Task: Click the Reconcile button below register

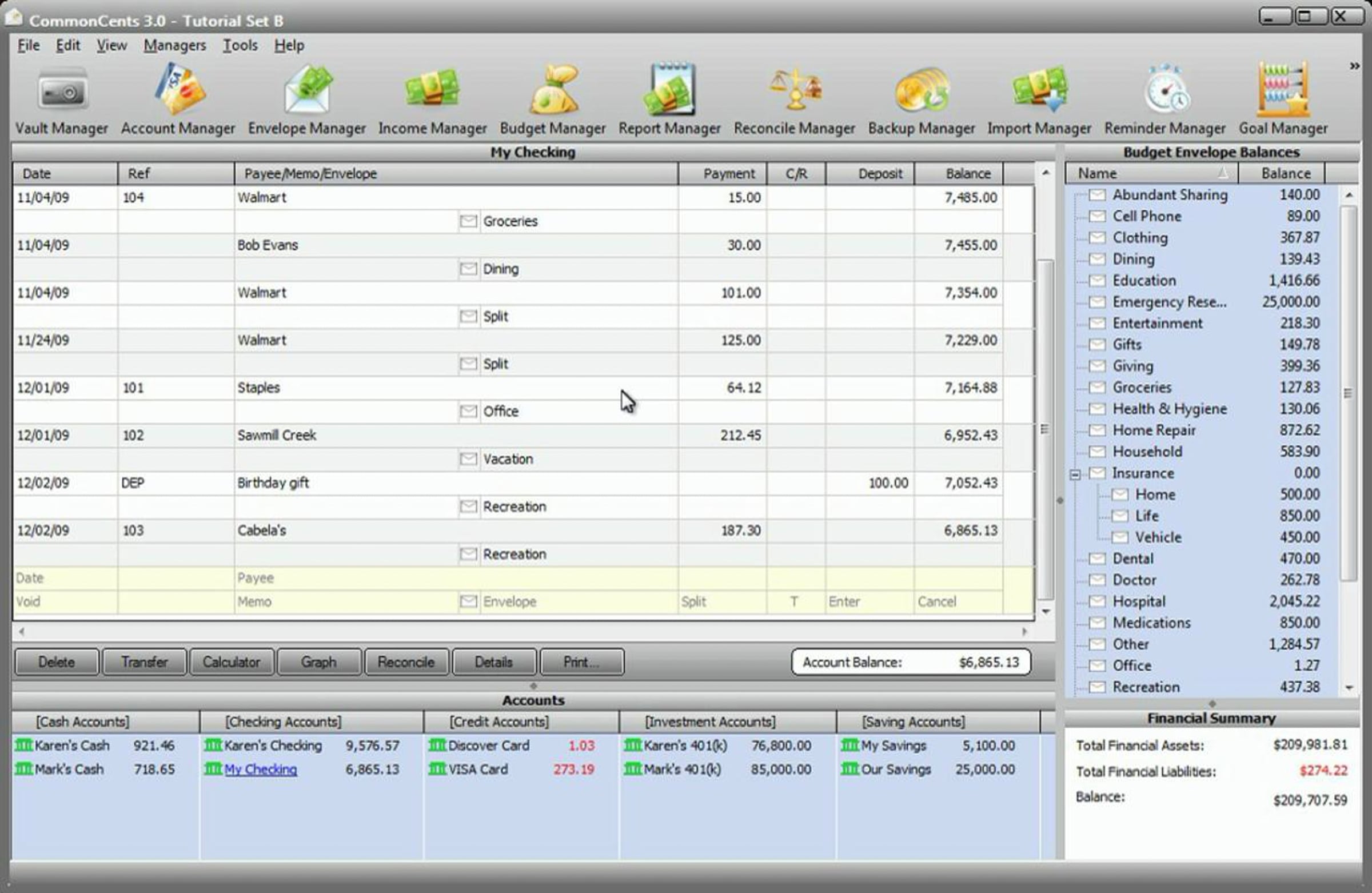Action: pos(406,662)
